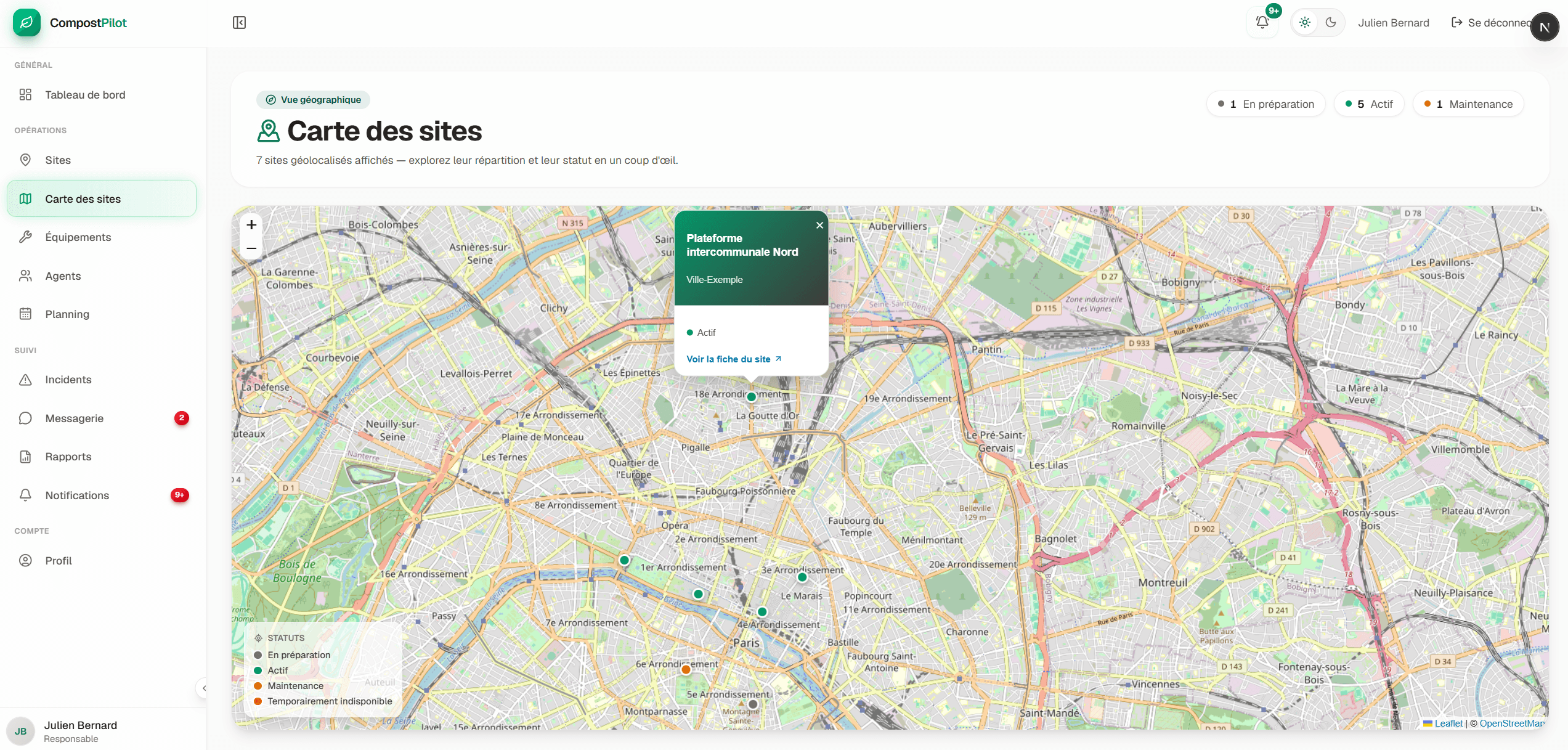
Task: Zoom in on the map with plus
Action: tap(251, 225)
